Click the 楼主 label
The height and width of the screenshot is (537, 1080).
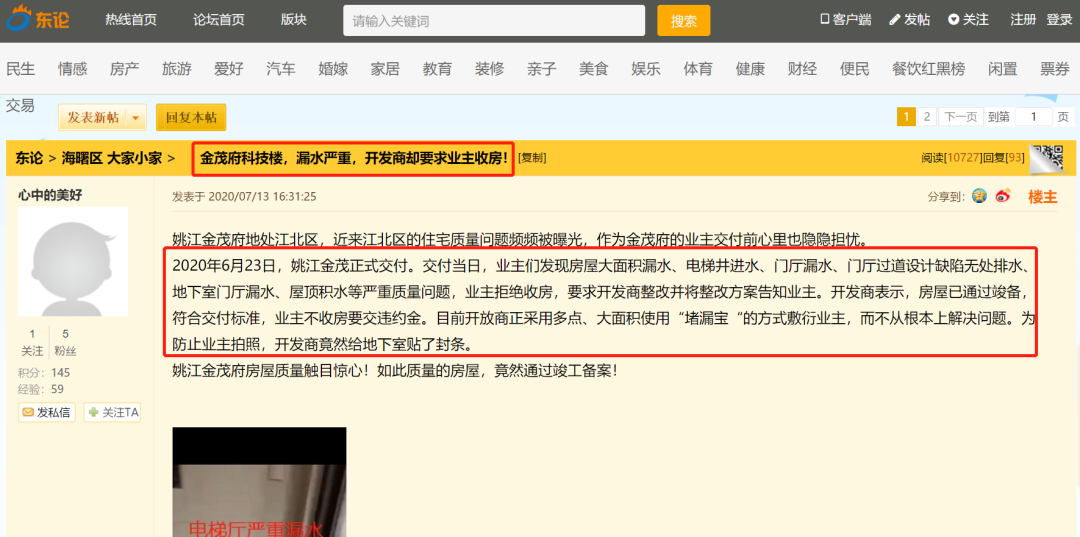click(1043, 197)
